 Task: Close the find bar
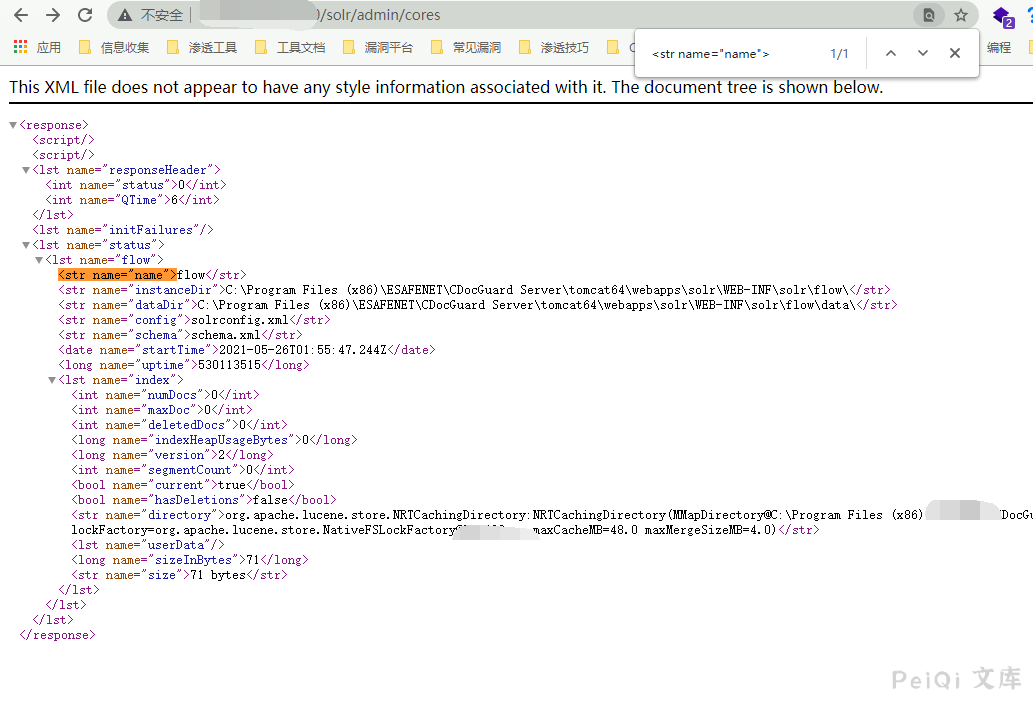[954, 53]
